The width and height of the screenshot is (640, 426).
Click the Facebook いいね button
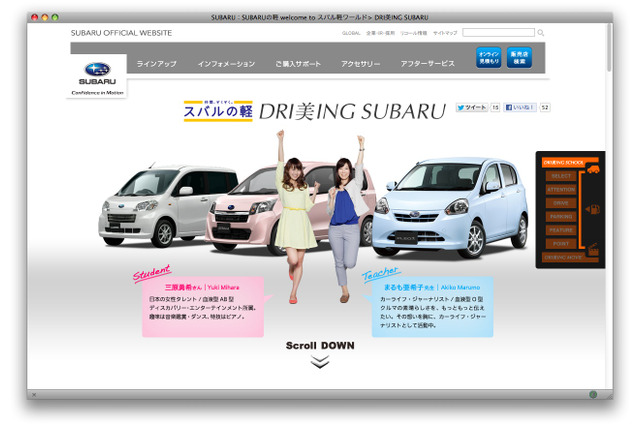(520, 107)
